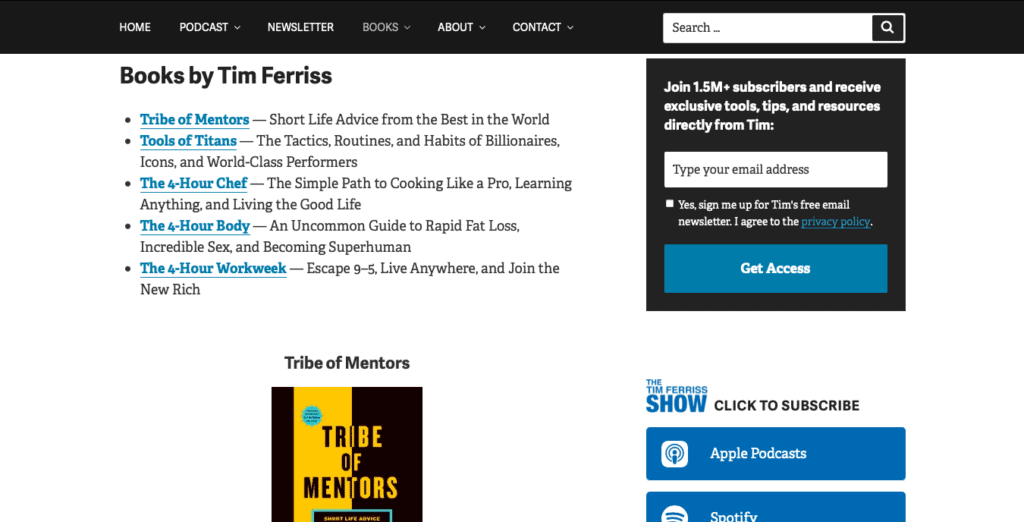This screenshot has width=1024, height=522.
Task: Click the Apple Podcasts icon
Action: (675, 453)
